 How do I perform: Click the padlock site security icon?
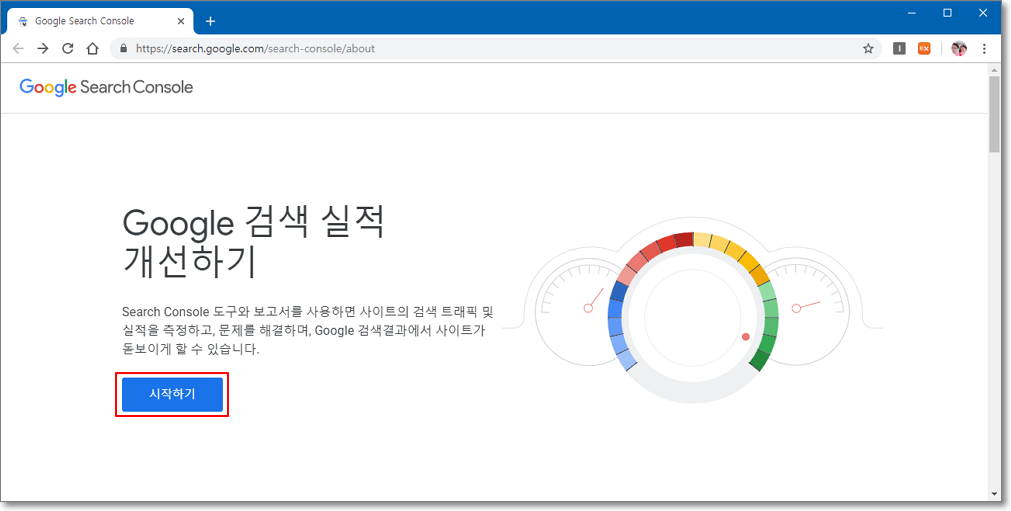tap(124, 48)
